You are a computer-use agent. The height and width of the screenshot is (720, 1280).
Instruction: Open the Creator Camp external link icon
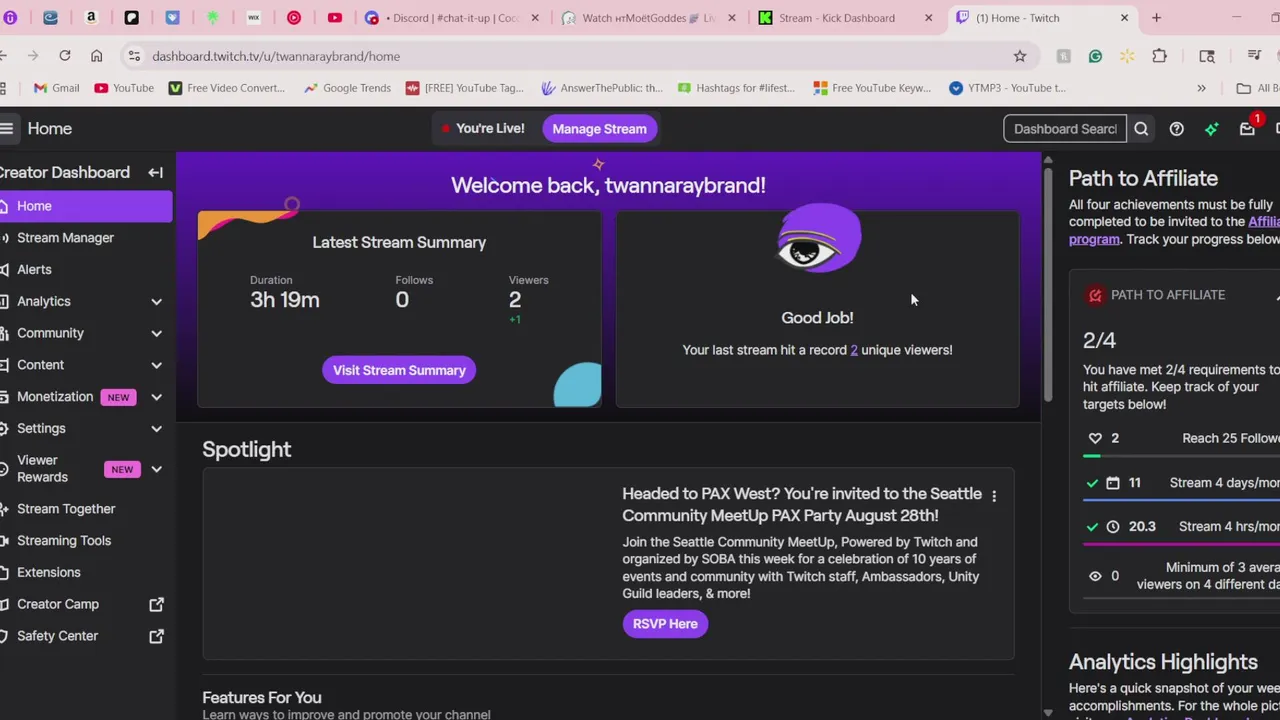tap(156, 604)
